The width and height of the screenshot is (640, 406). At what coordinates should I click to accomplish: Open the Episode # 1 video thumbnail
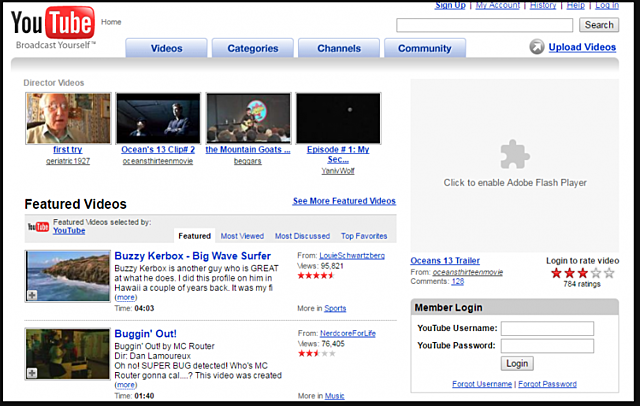click(338, 118)
